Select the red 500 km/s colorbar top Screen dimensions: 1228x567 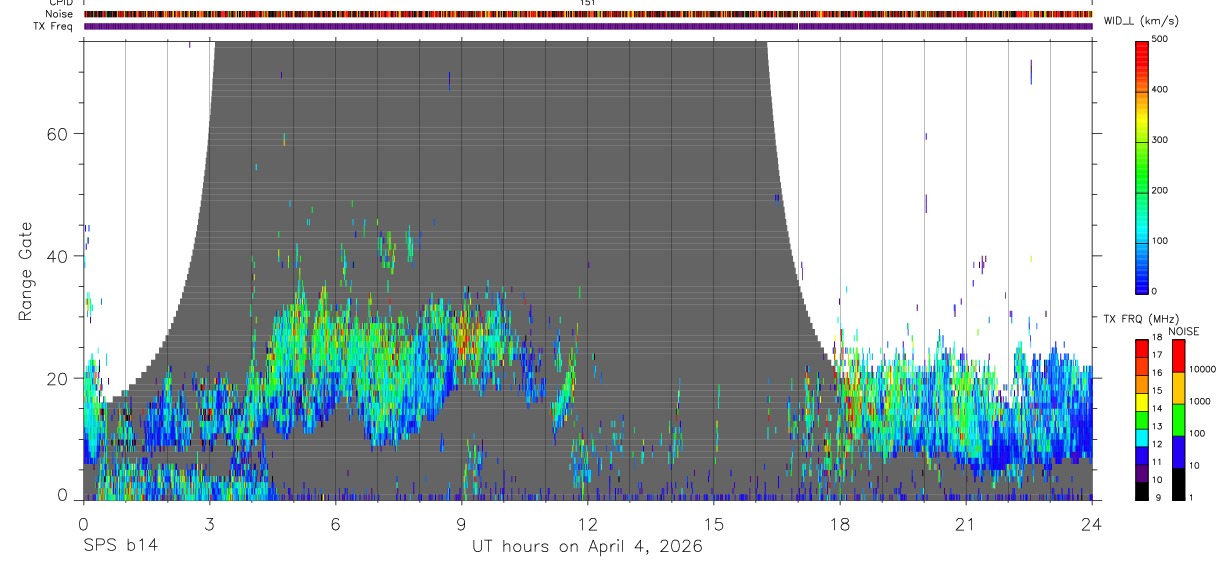(1143, 47)
